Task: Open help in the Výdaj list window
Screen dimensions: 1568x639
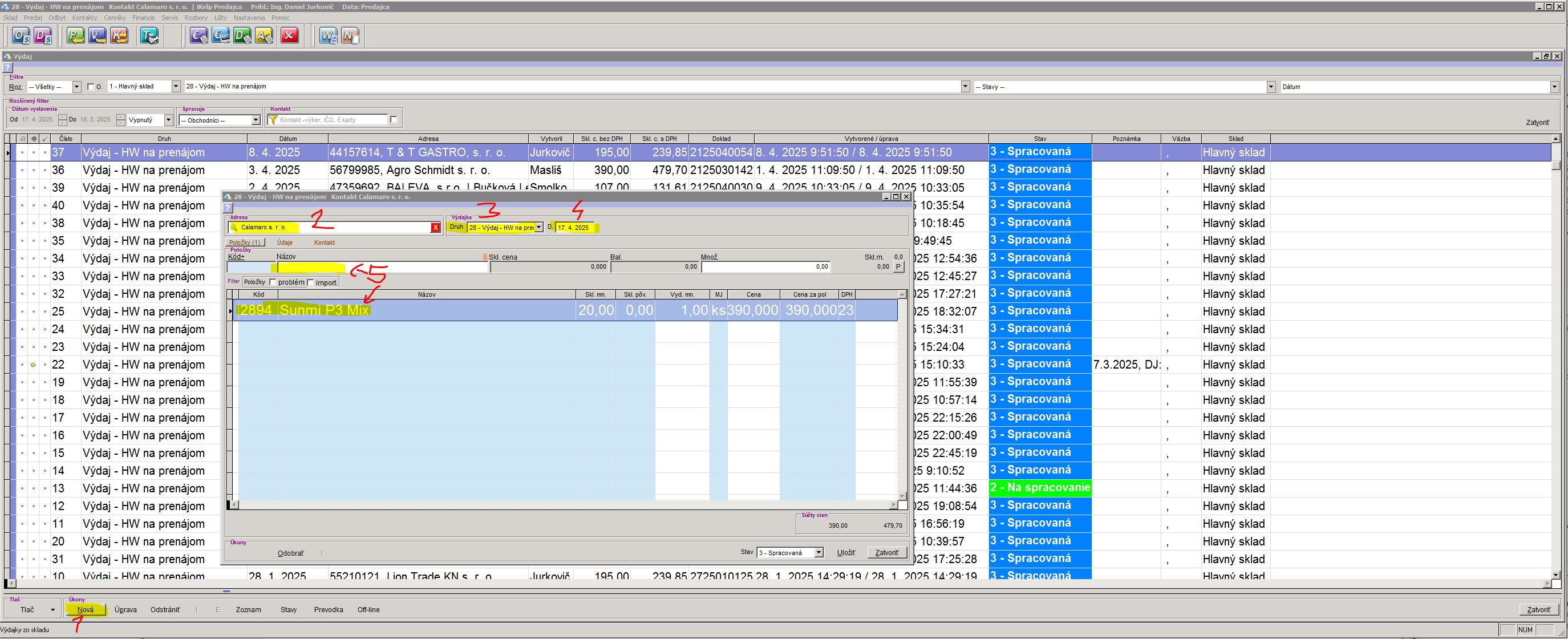Action: pos(7,67)
